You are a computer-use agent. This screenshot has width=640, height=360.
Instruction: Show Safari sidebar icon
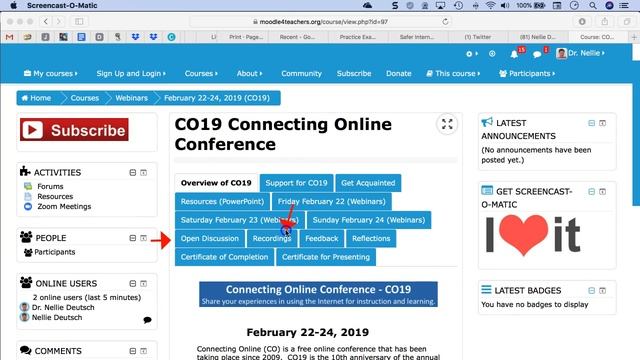coord(79,21)
